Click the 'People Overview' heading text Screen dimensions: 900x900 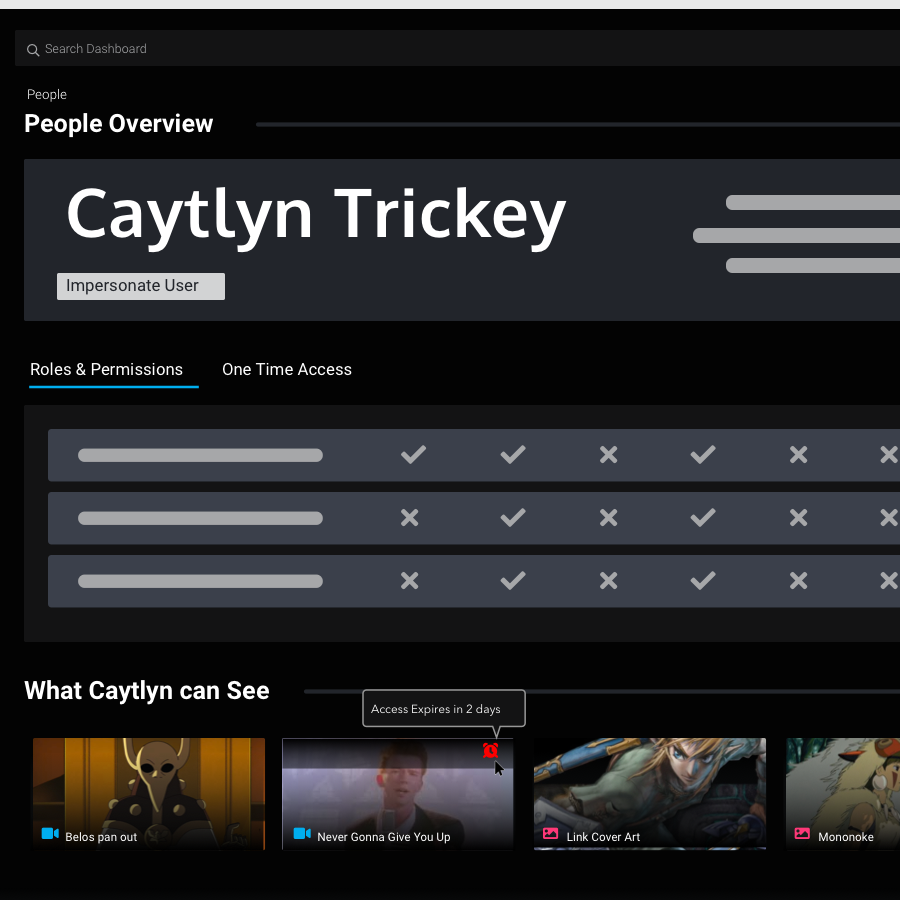(119, 124)
